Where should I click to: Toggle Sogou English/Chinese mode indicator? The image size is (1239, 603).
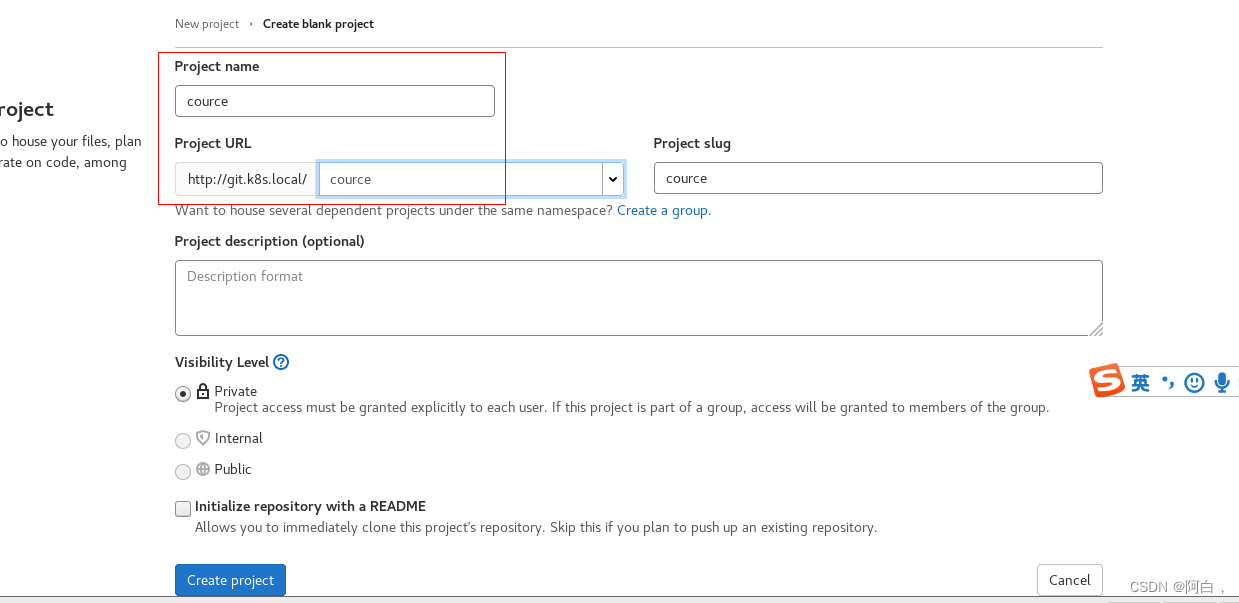(1141, 383)
